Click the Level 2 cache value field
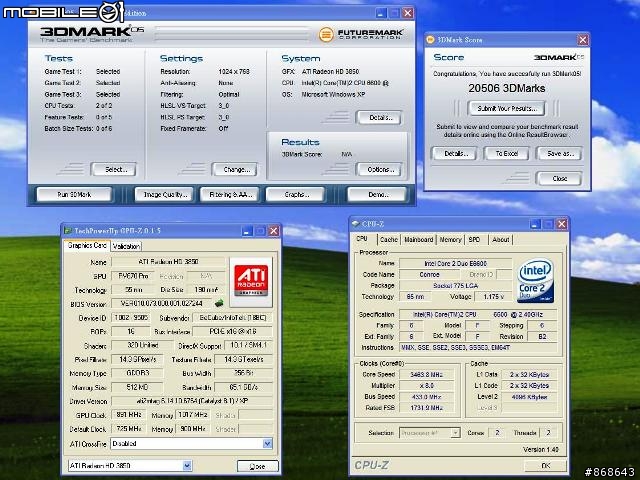This screenshot has height=480, width=640. 529,396
